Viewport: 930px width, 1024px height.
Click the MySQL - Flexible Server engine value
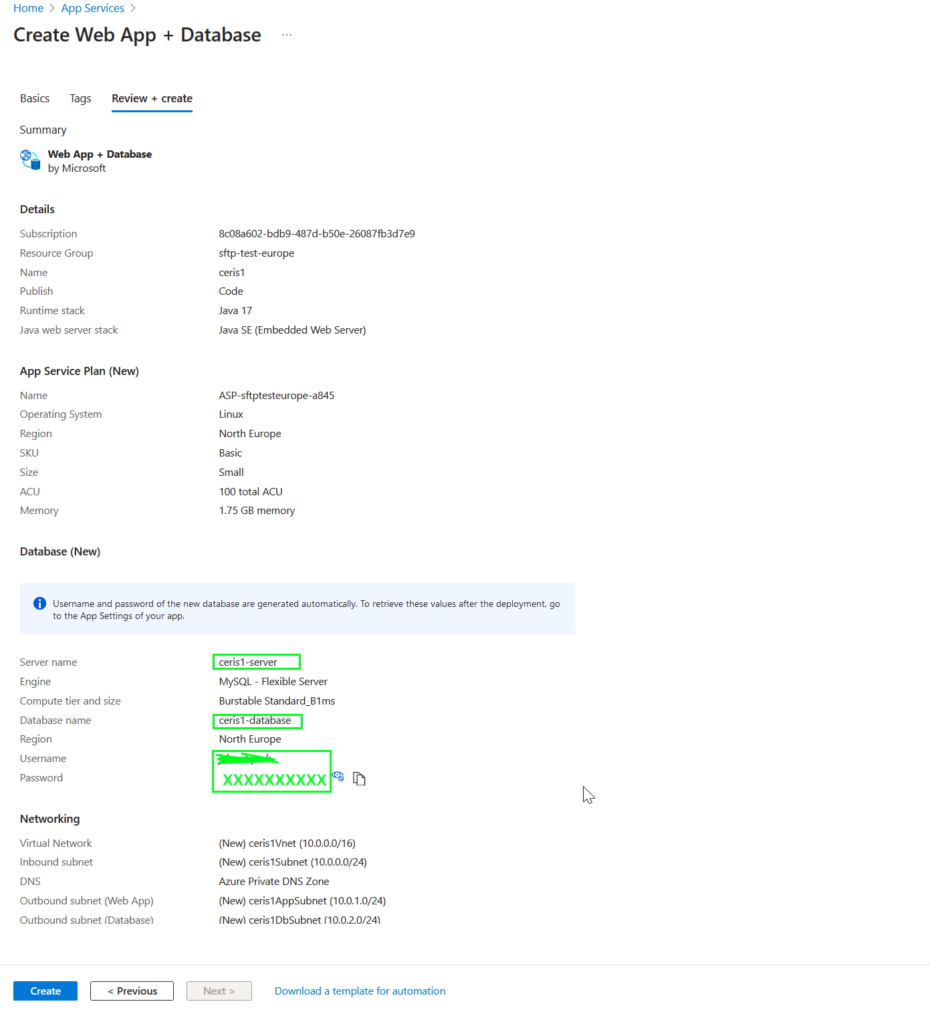click(273, 682)
